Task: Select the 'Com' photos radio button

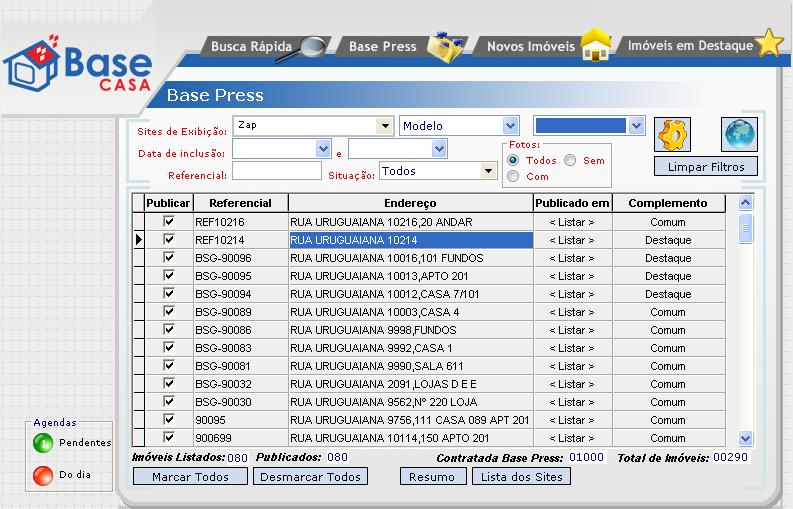Action: point(514,176)
